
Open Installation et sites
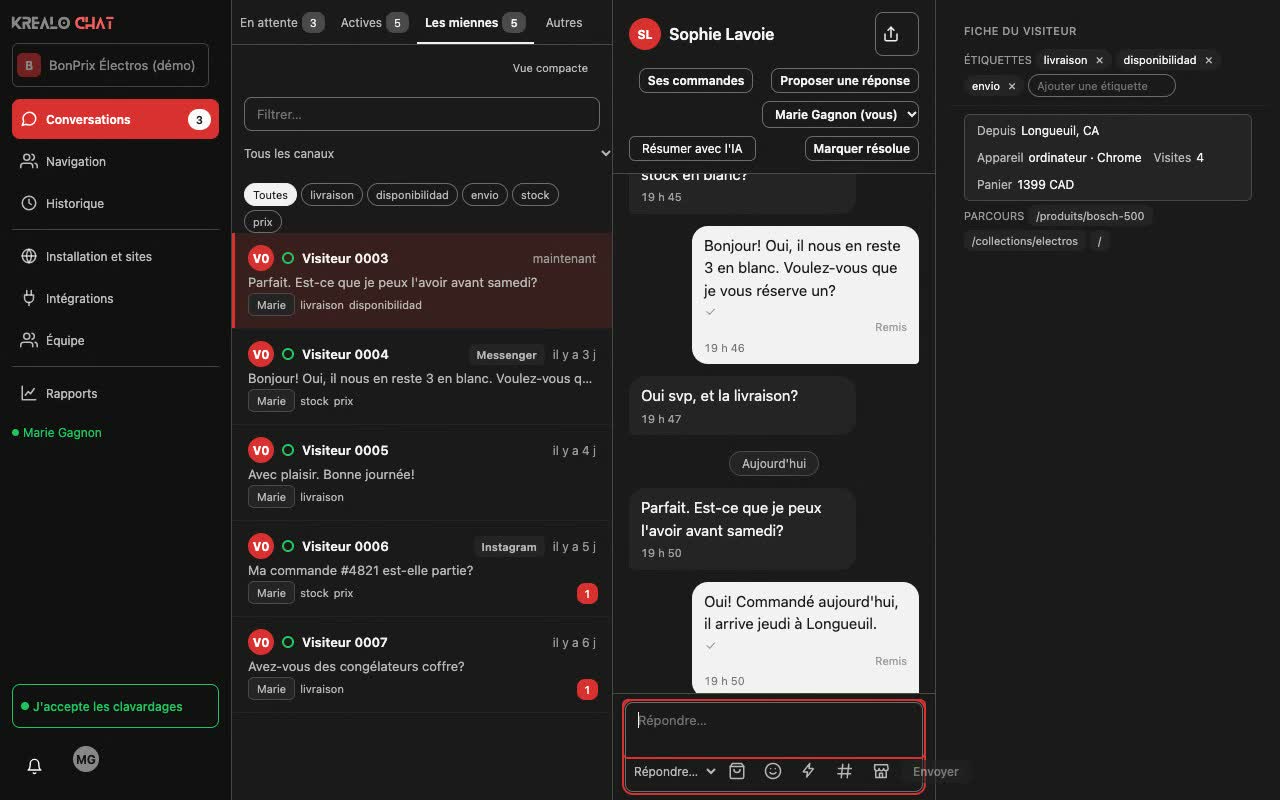point(115,256)
